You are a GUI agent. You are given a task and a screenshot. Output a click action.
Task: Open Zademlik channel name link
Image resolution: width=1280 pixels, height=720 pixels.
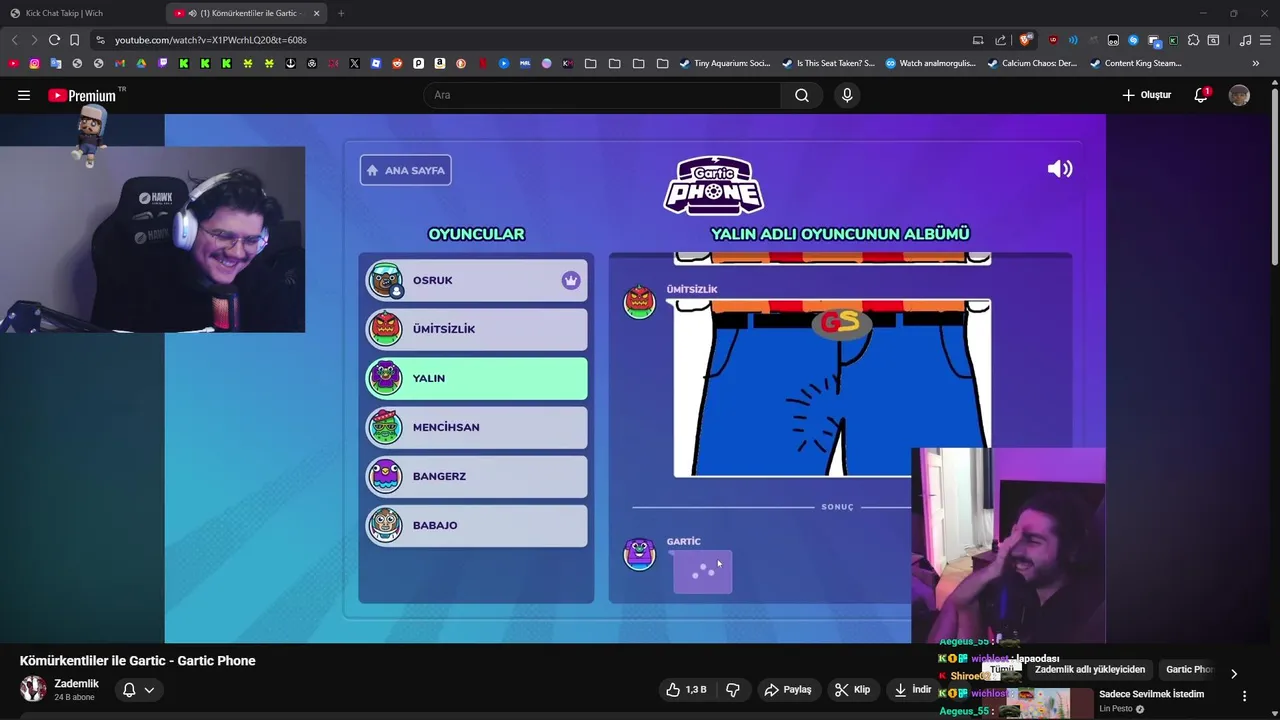(x=76, y=683)
